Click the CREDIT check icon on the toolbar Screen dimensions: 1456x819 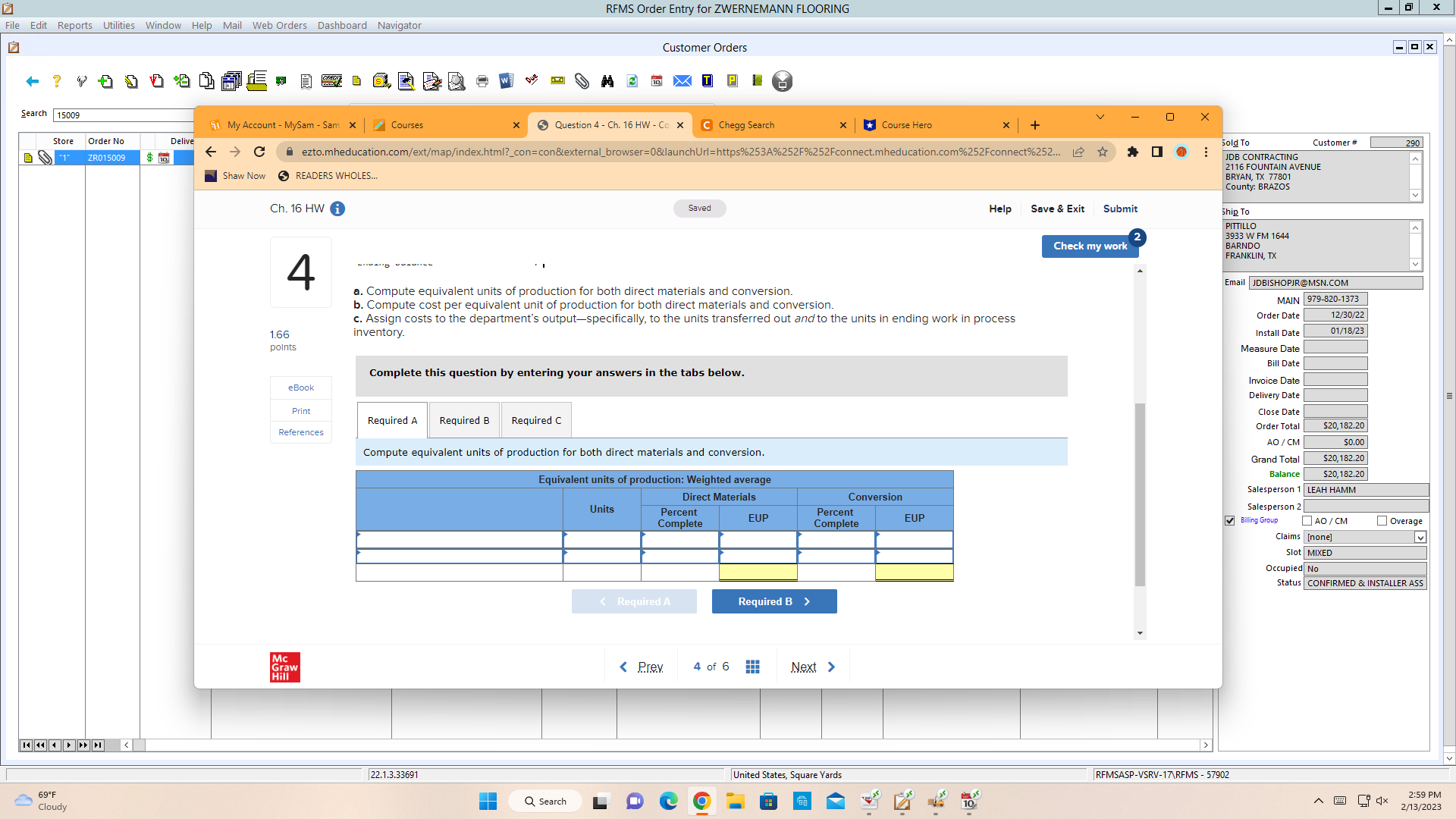pyautogui.click(x=331, y=81)
